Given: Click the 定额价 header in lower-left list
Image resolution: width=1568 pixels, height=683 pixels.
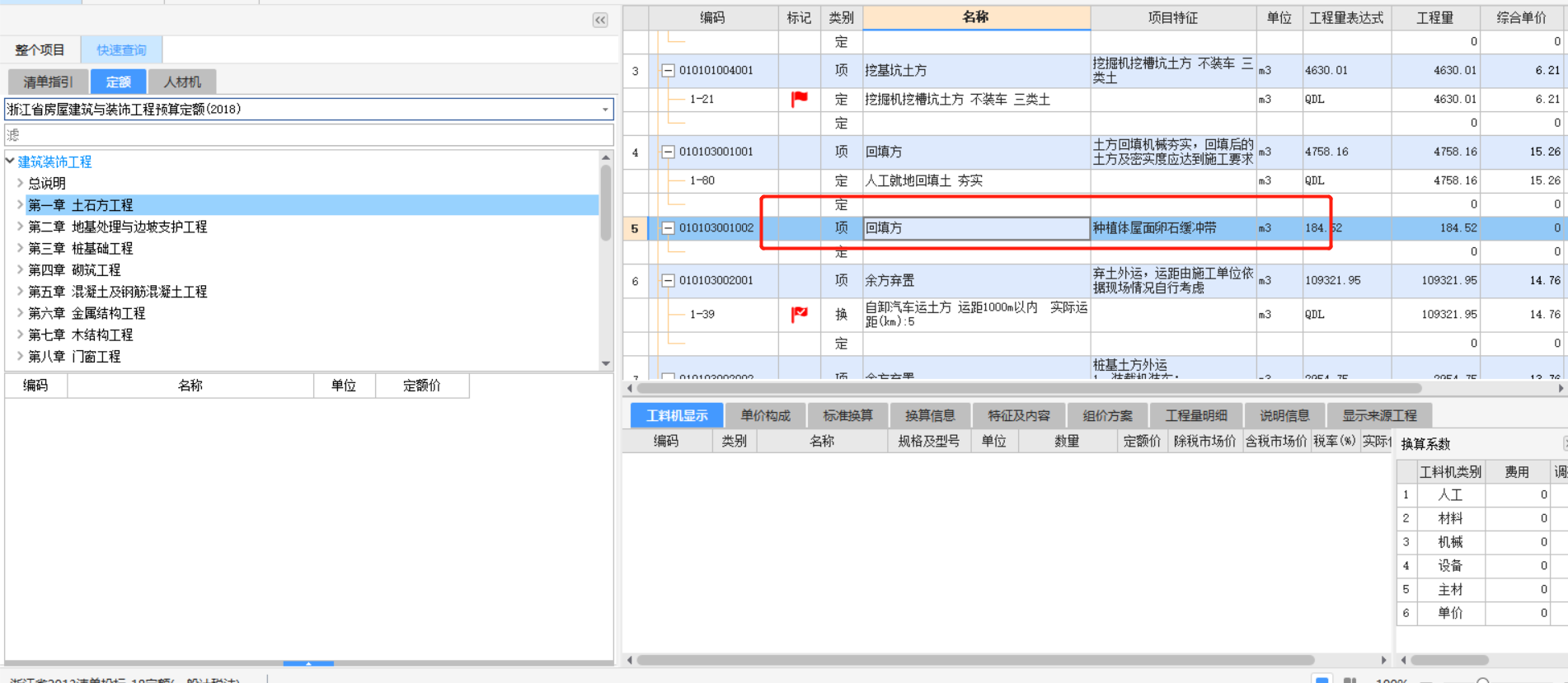Looking at the screenshot, I should tap(422, 386).
